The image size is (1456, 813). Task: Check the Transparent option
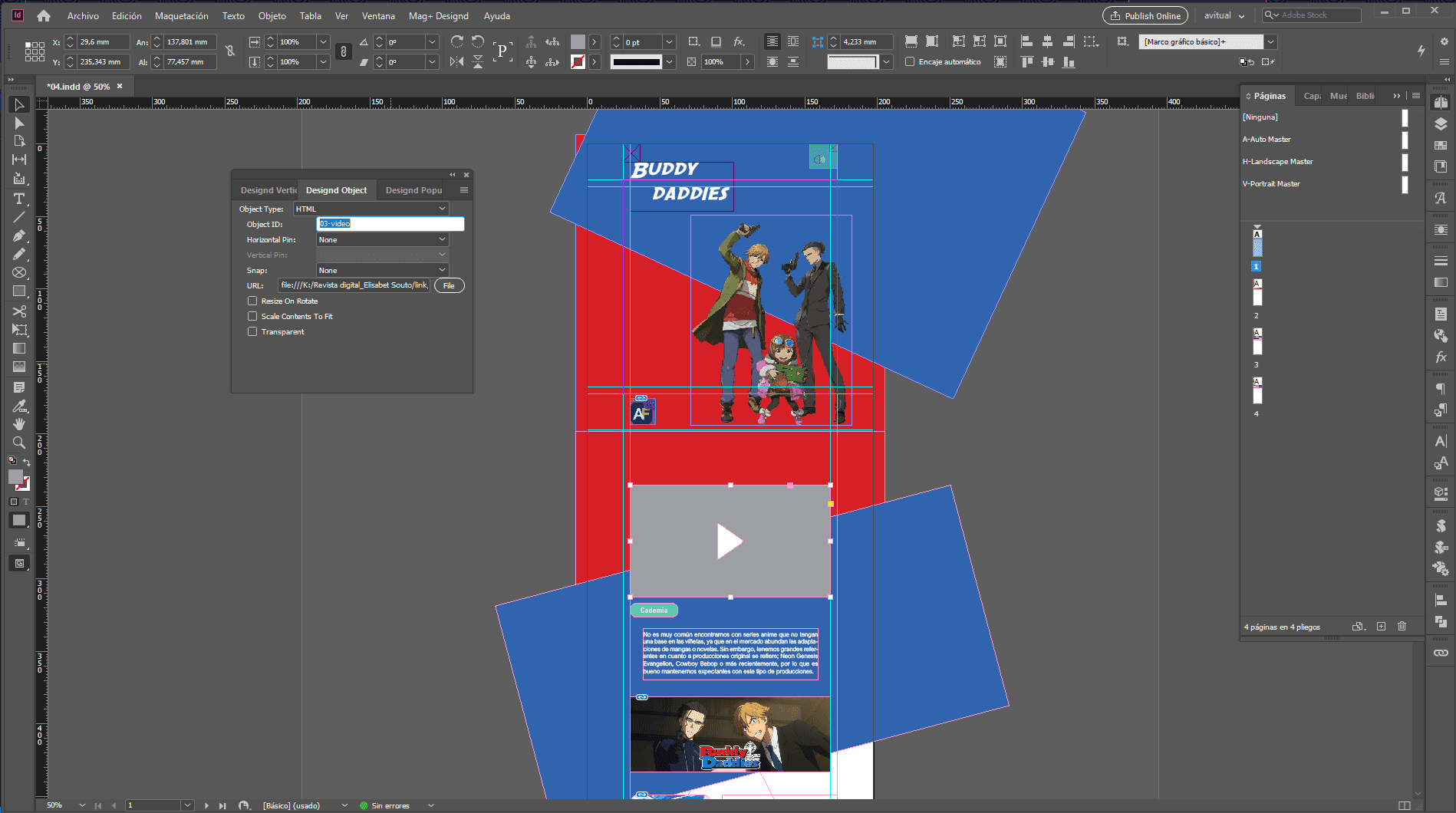[252, 331]
